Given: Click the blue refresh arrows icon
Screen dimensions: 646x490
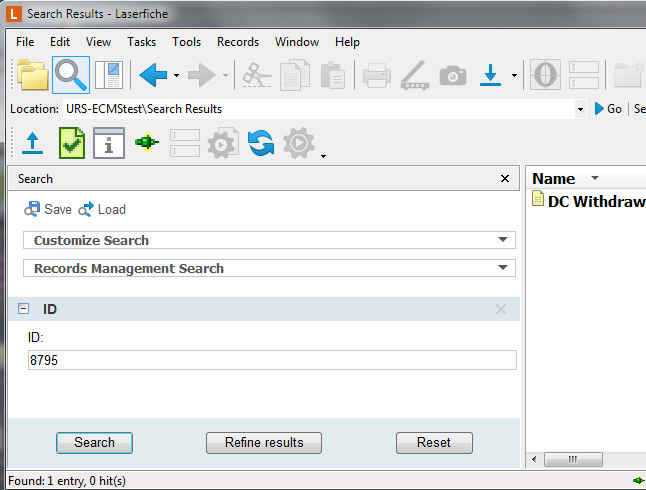Looking at the screenshot, I should pyautogui.click(x=261, y=143).
